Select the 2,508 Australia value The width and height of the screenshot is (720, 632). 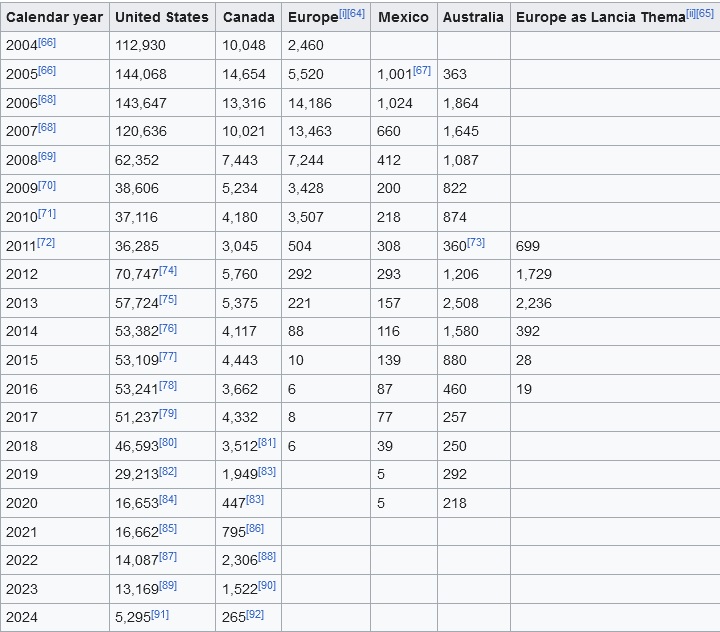pos(461,303)
